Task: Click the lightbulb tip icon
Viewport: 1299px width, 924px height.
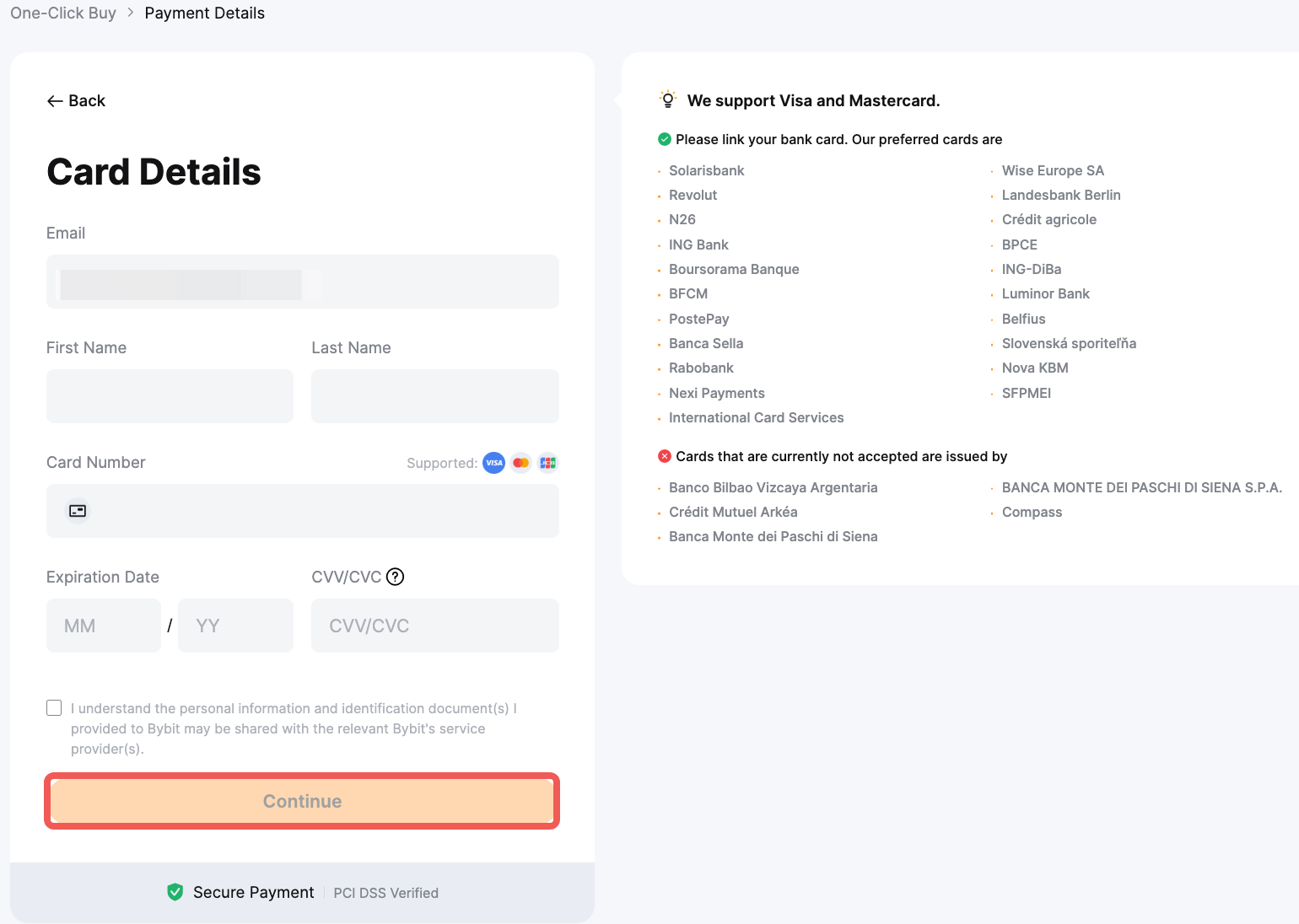Action: (668, 99)
